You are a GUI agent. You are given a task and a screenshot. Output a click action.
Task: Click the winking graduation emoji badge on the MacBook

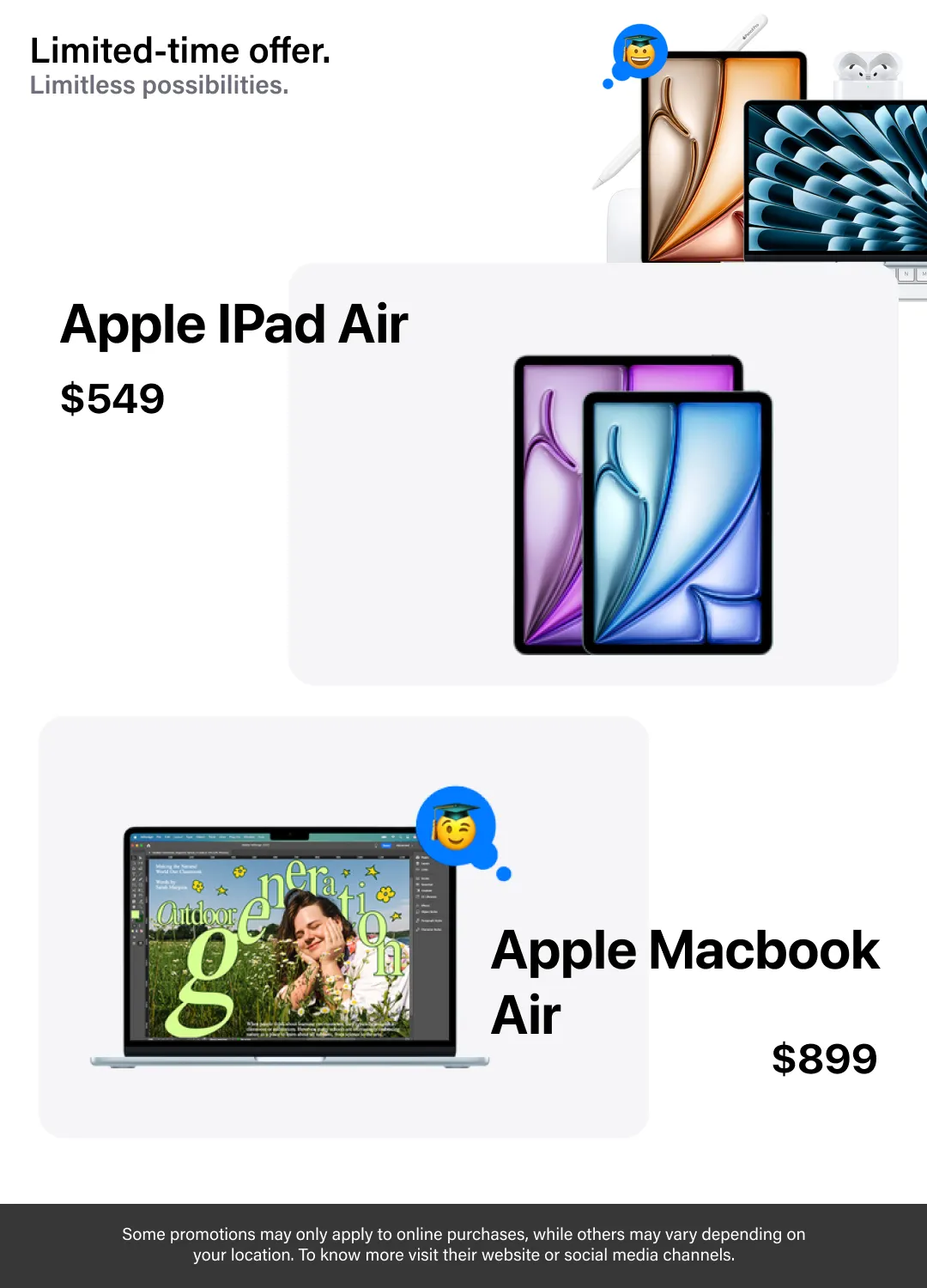click(457, 827)
